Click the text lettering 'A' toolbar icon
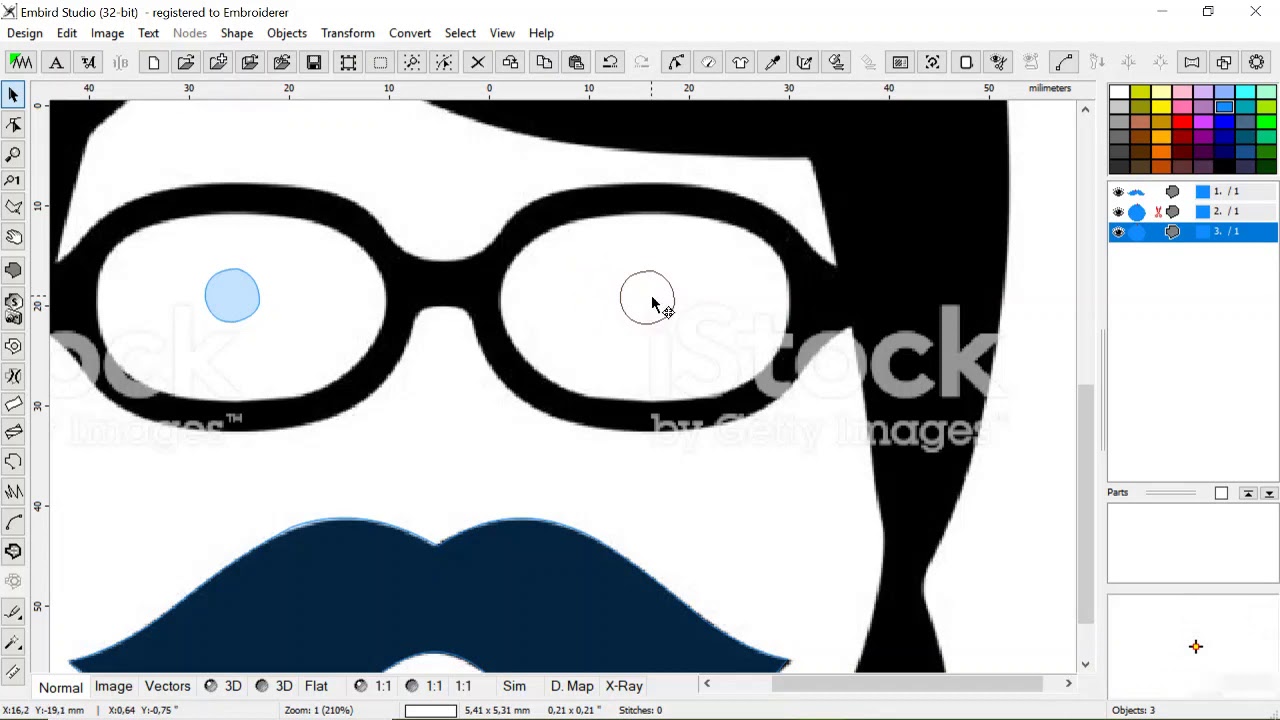The image size is (1280, 720). pyautogui.click(x=56, y=62)
